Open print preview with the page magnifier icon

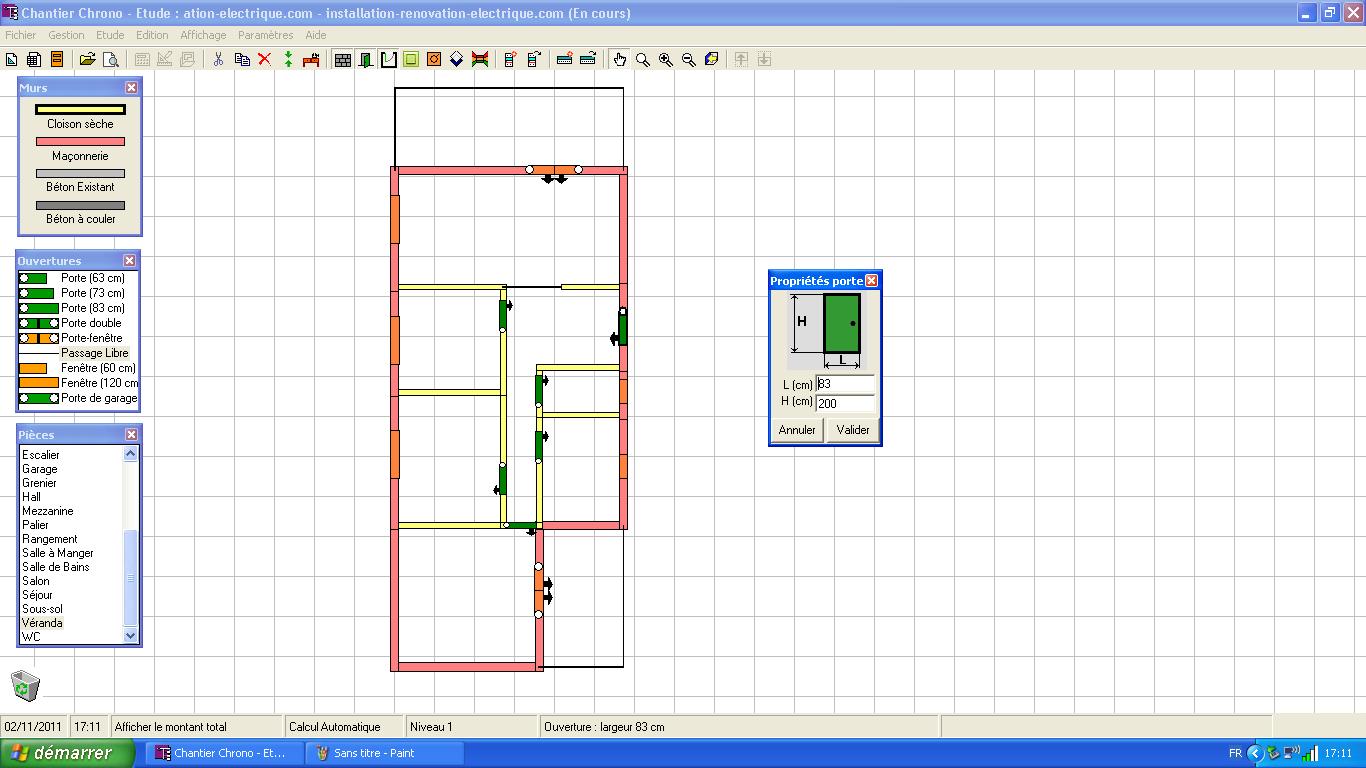pyautogui.click(x=111, y=59)
